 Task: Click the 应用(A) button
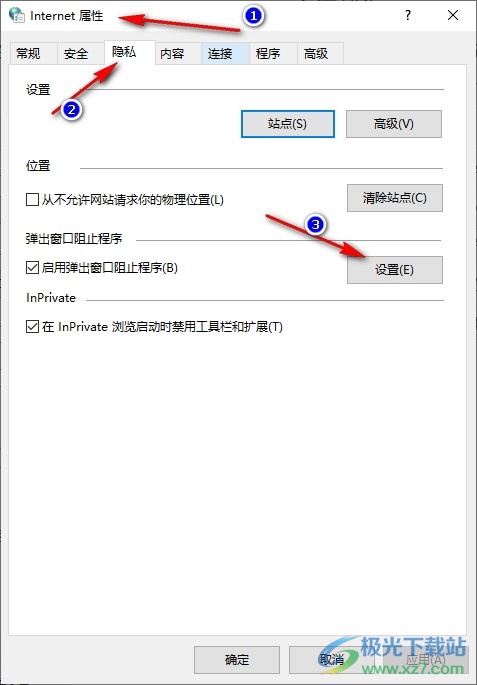point(426,660)
